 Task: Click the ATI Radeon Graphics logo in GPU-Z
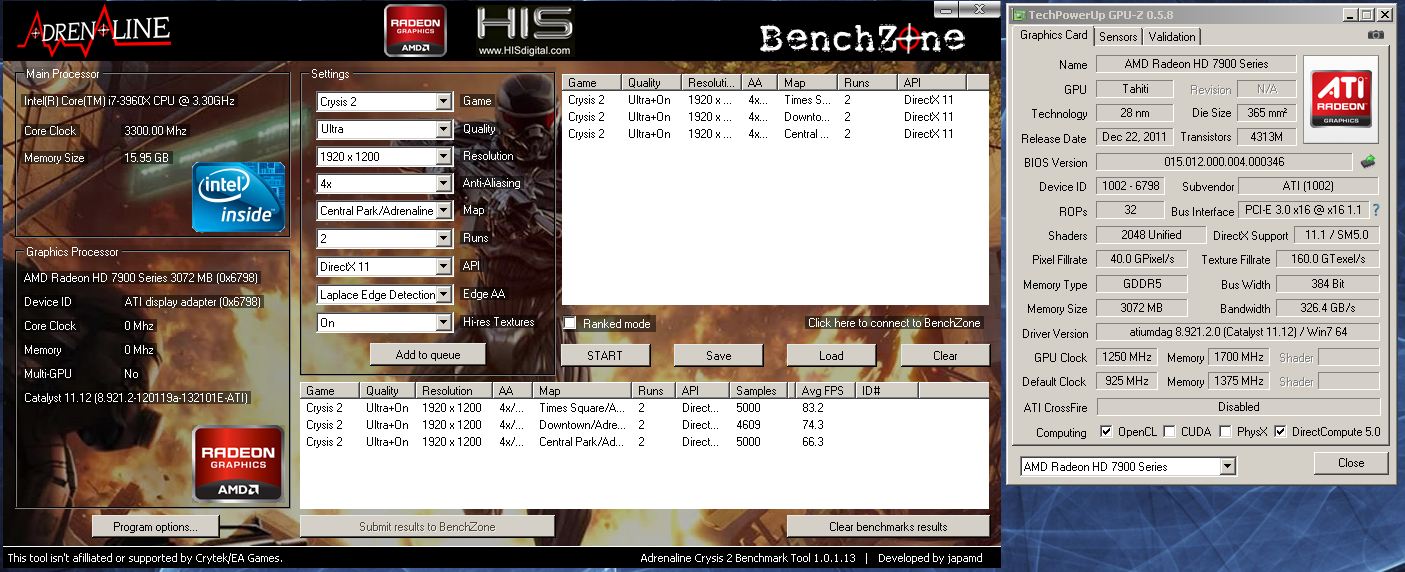point(1340,100)
